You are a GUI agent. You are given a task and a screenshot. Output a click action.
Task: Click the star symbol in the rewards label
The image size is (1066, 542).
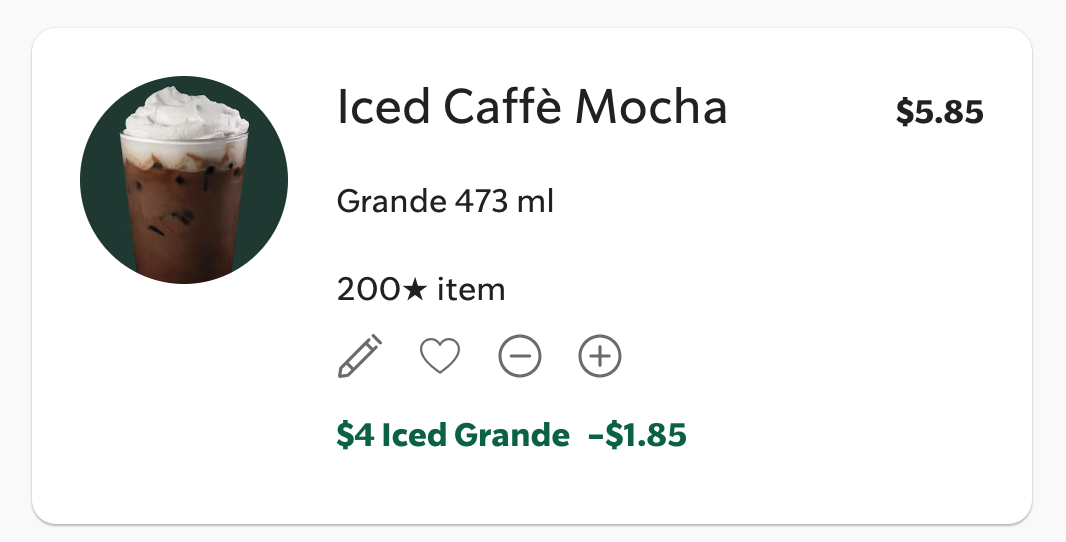point(415,290)
